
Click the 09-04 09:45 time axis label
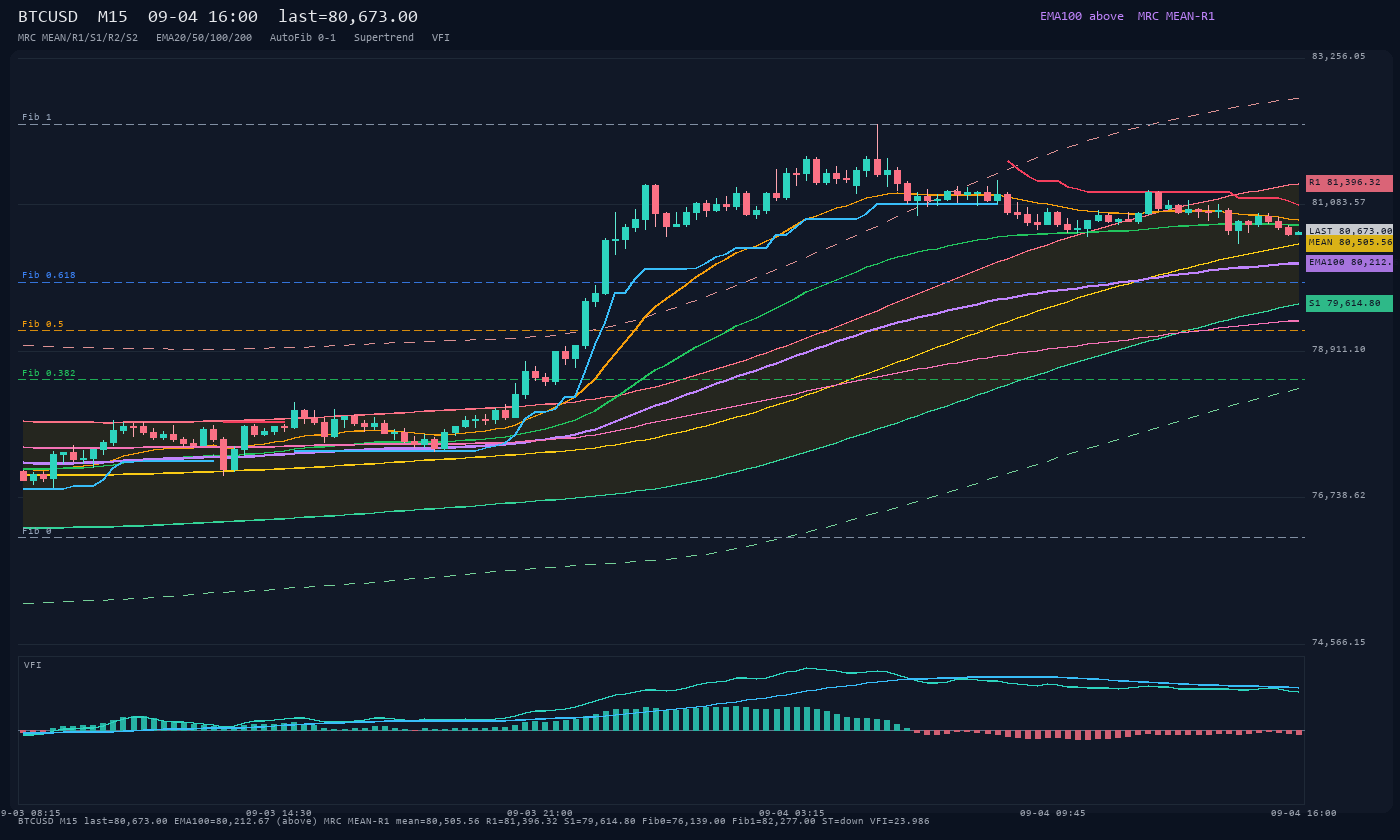click(x=1053, y=813)
